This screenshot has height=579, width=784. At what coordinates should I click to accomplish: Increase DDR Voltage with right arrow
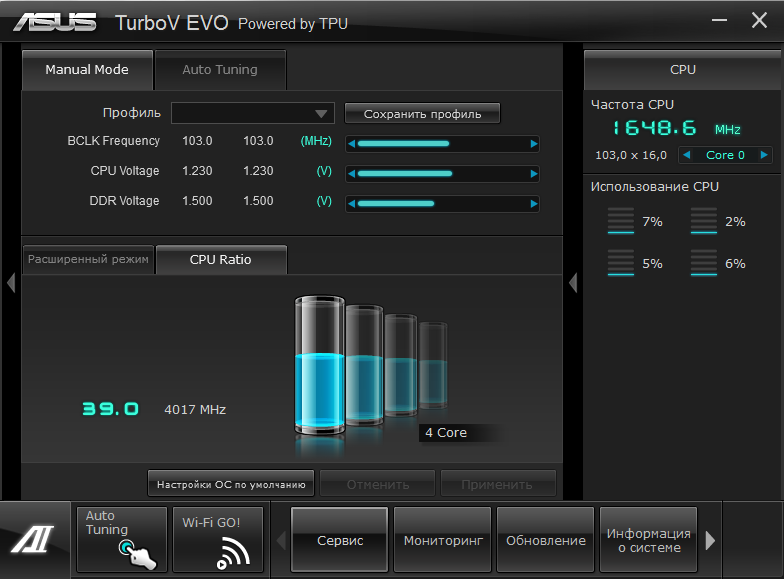click(534, 204)
